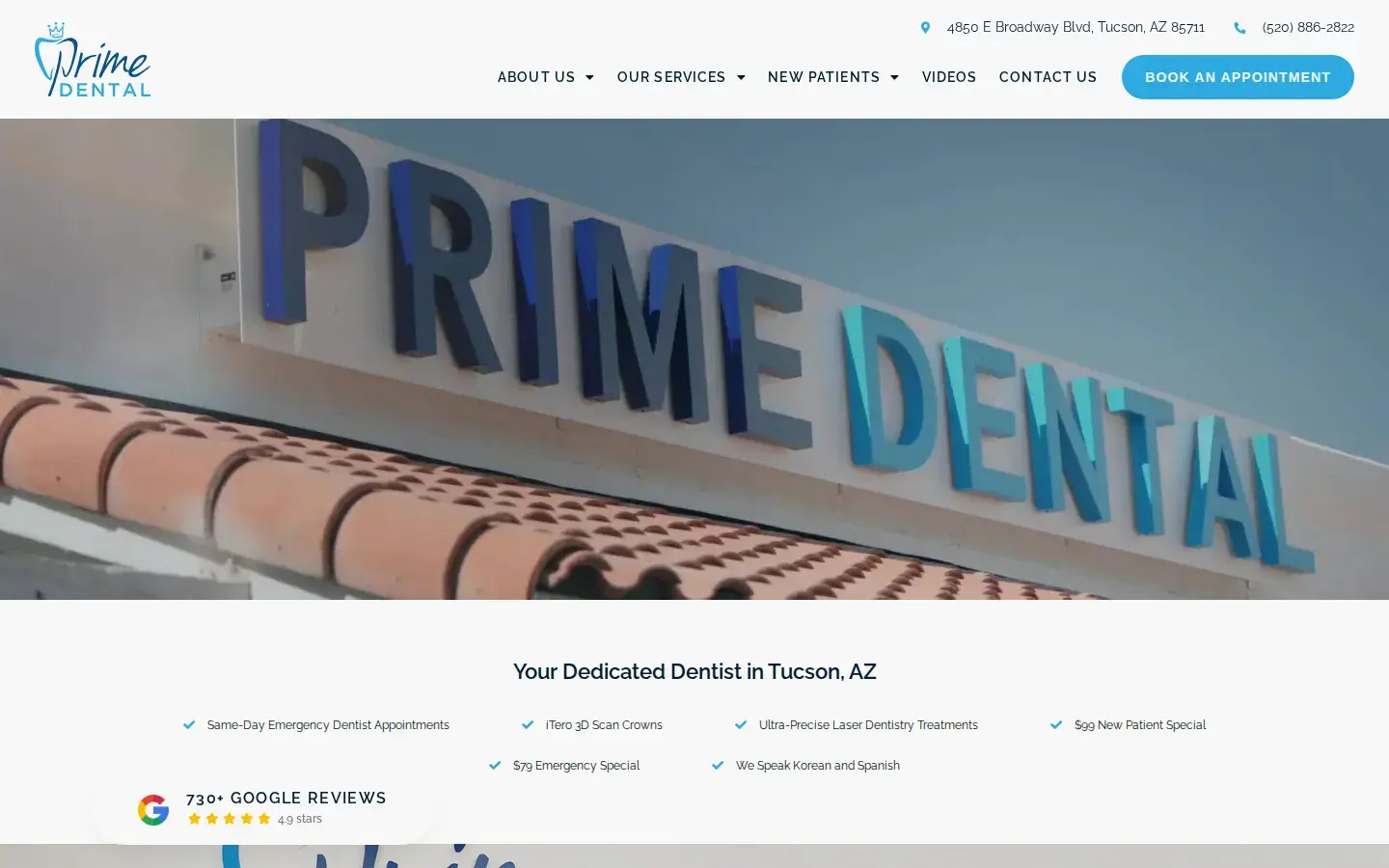This screenshot has width=1389, height=868.
Task: Click the Ultra-Precise Laser Dentistry Treatments text
Action: tap(868, 725)
